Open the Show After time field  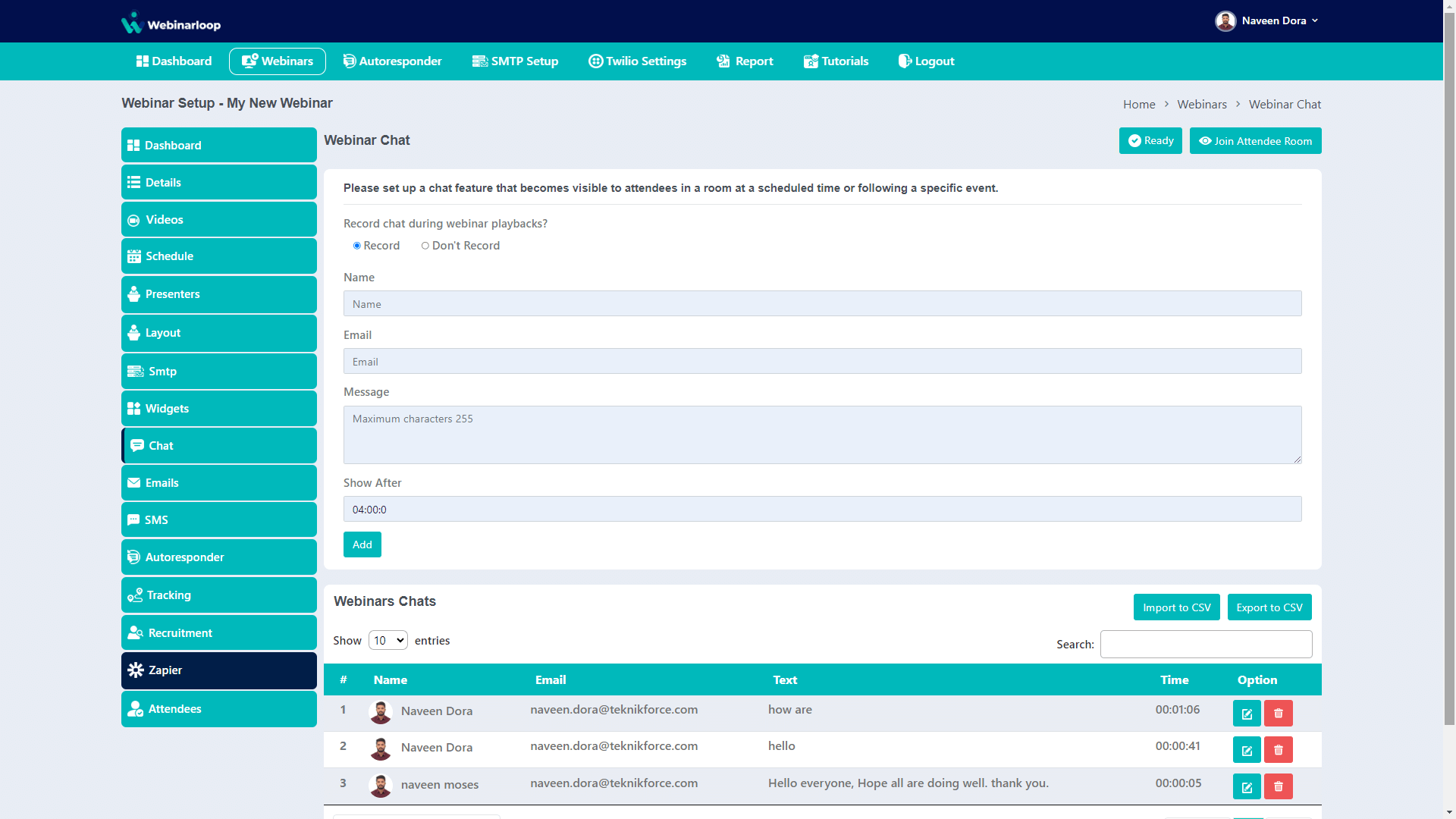[822, 510]
